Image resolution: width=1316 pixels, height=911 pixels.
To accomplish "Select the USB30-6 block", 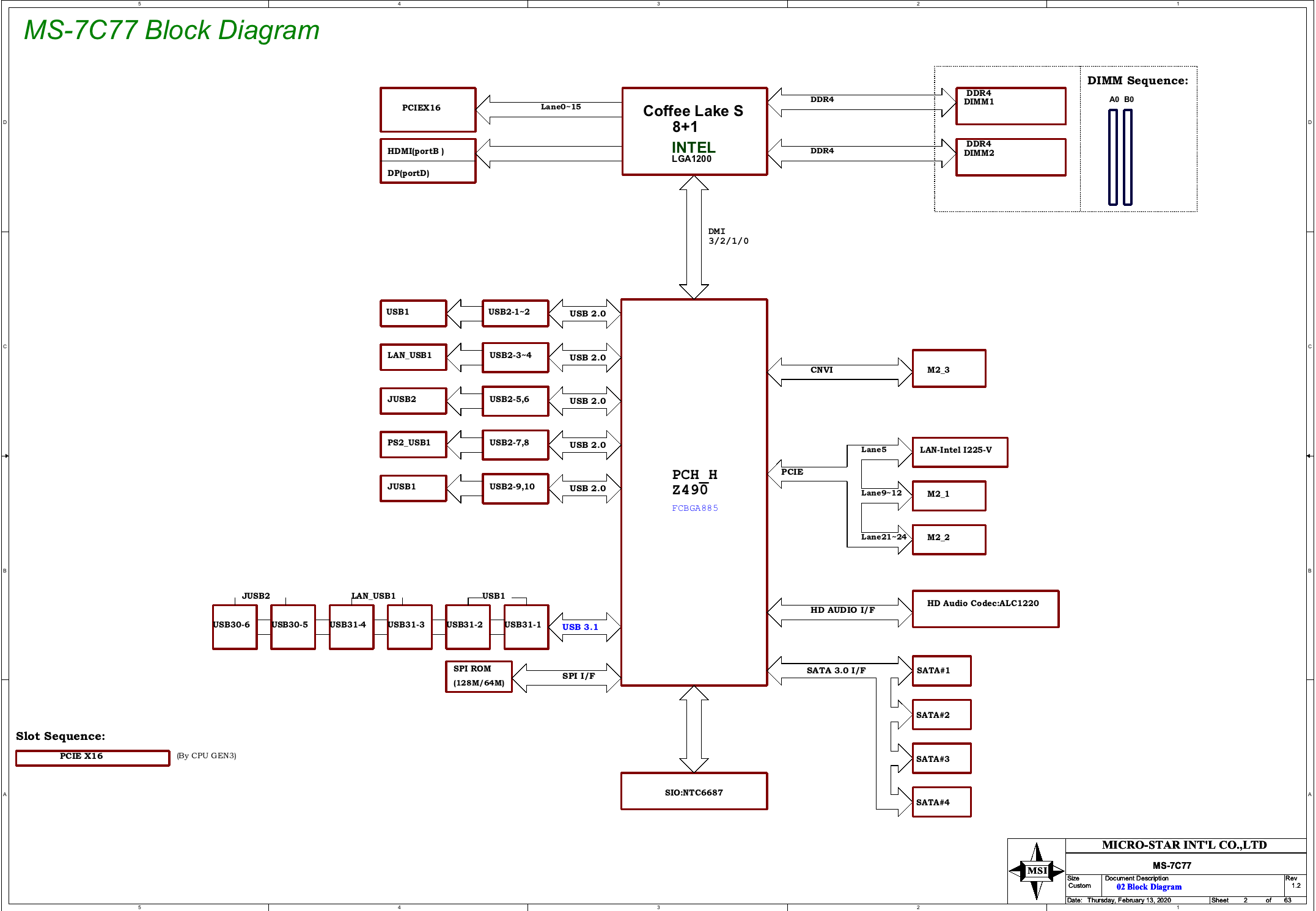I will (x=235, y=627).
